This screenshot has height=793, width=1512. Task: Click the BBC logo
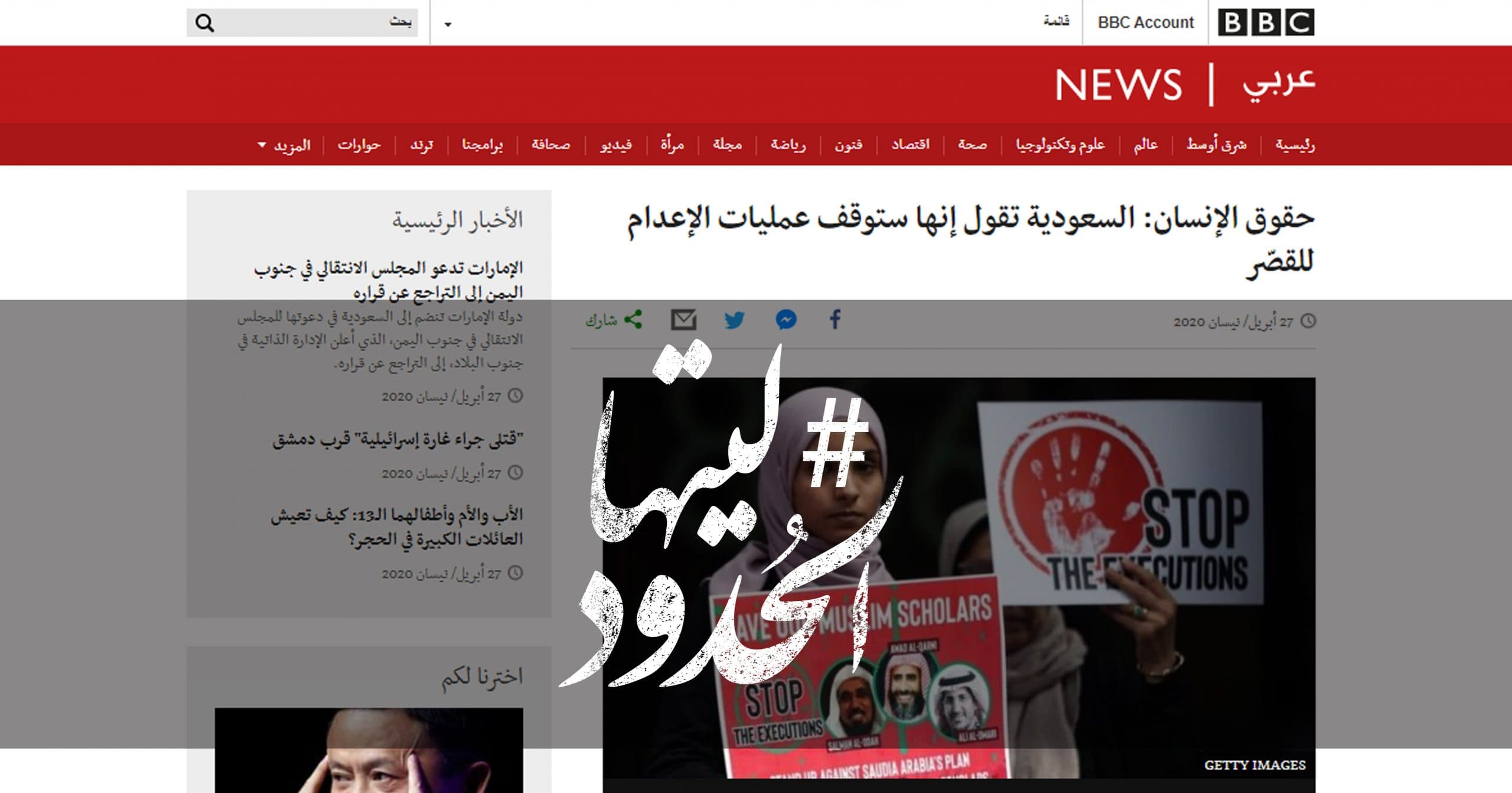[x=1266, y=22]
